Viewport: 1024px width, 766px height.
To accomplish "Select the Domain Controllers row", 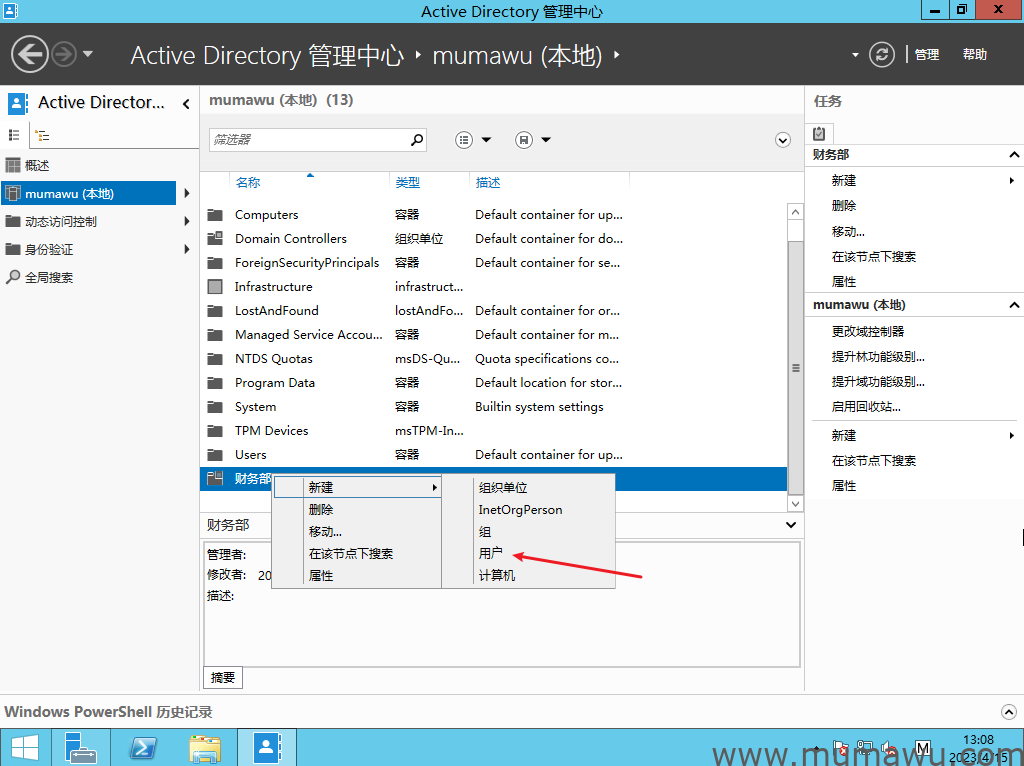I will click(x=493, y=239).
